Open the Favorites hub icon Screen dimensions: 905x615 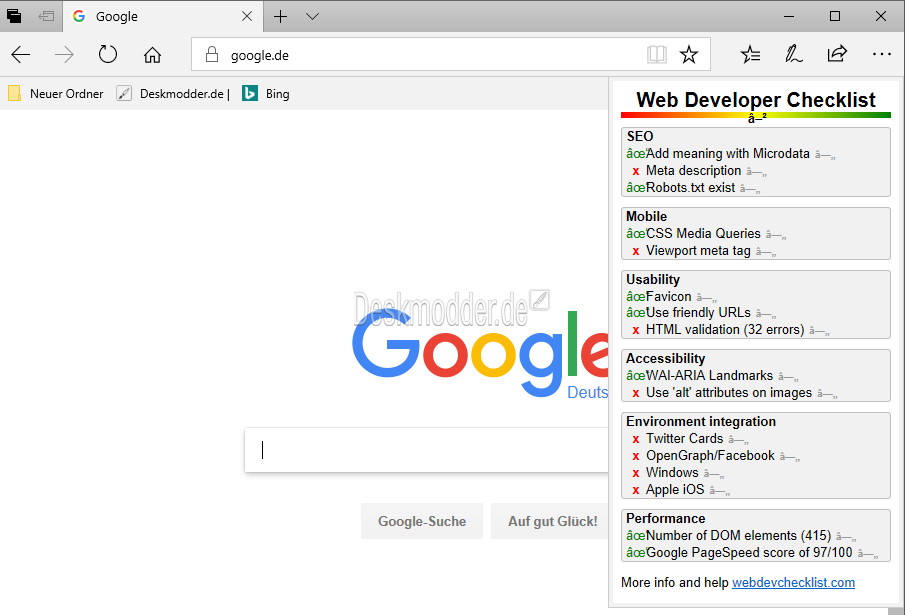point(750,55)
